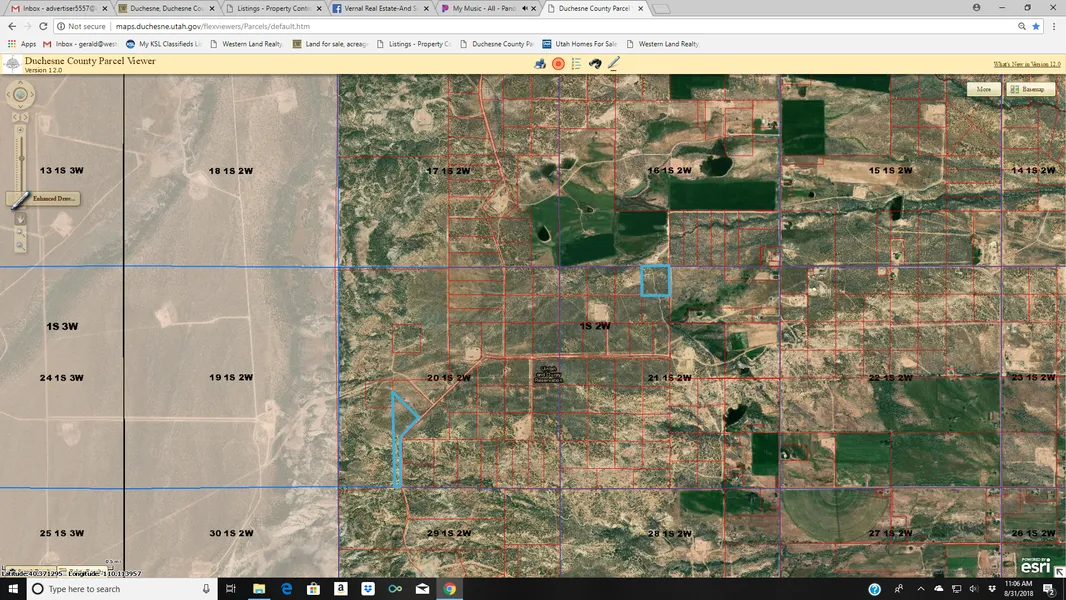Expand the More layers menu
Viewport: 1066px width, 600px height.
(983, 89)
